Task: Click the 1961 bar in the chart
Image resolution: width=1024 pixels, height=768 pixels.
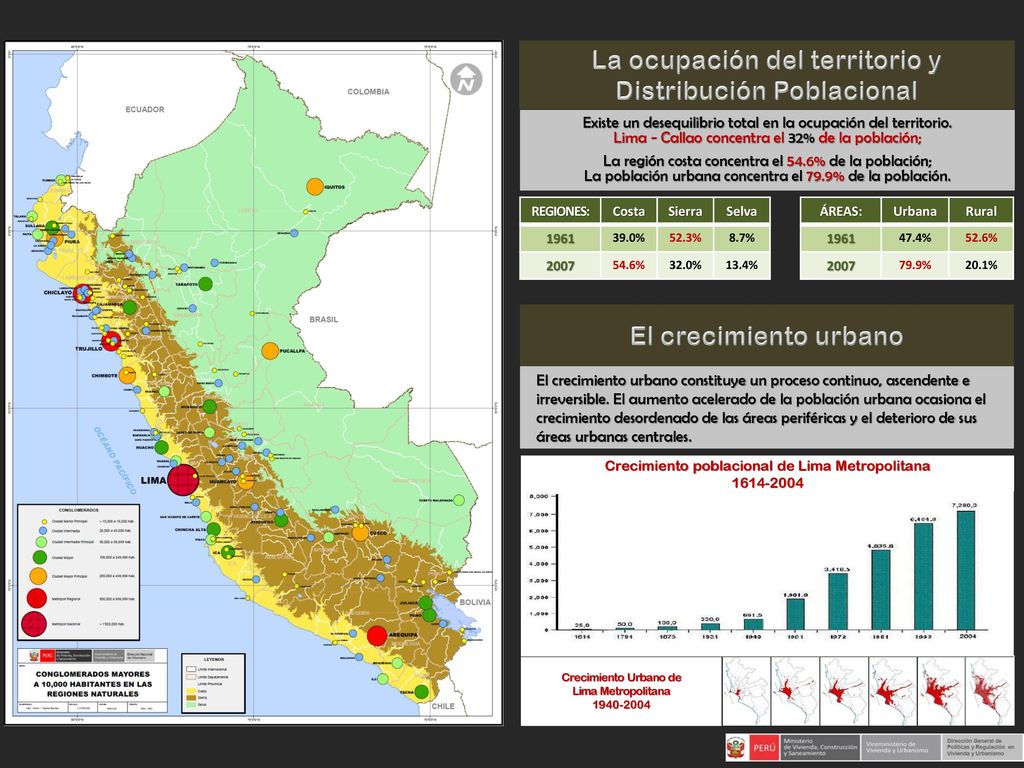Action: [795, 615]
